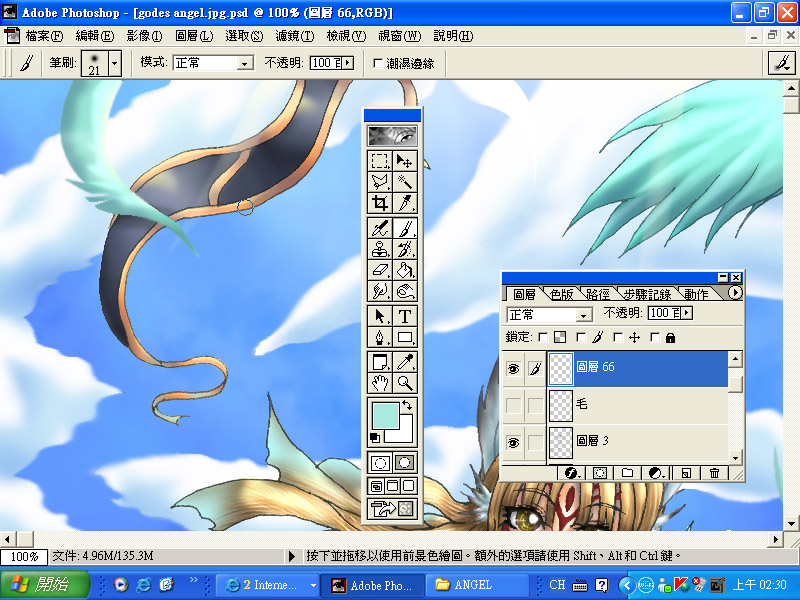Select the Zoom magnifier tool
Image resolution: width=800 pixels, height=600 pixels.
pos(405,383)
